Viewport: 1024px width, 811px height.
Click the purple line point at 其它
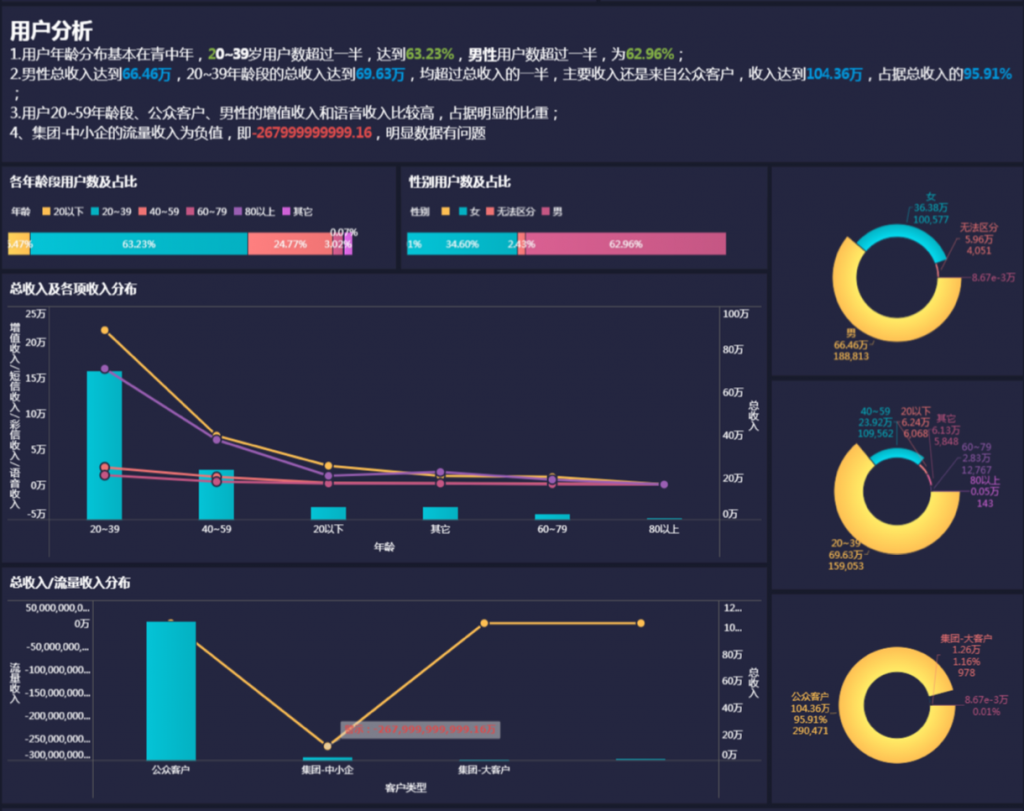(x=440, y=471)
